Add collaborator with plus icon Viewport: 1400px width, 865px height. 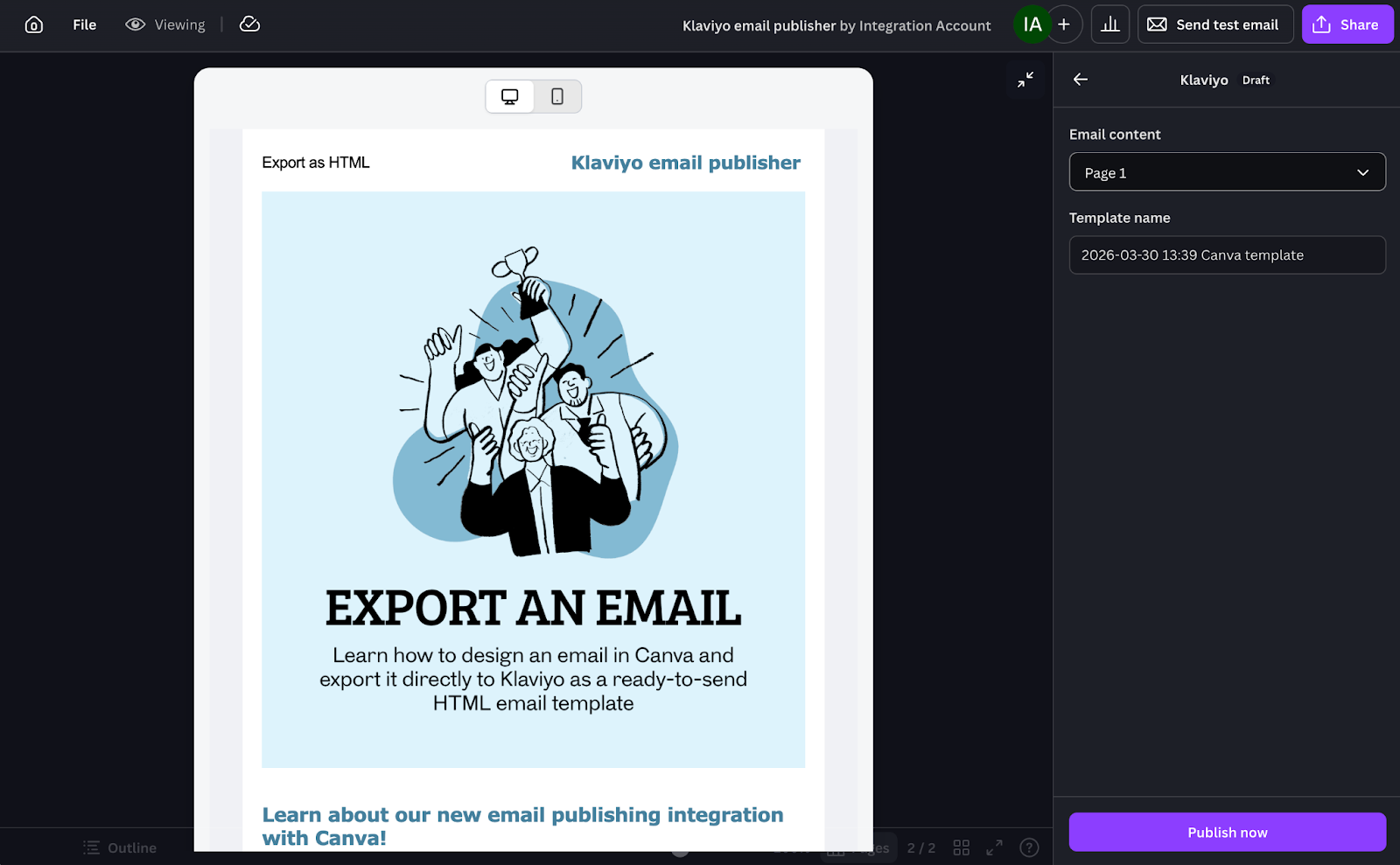[x=1064, y=24]
